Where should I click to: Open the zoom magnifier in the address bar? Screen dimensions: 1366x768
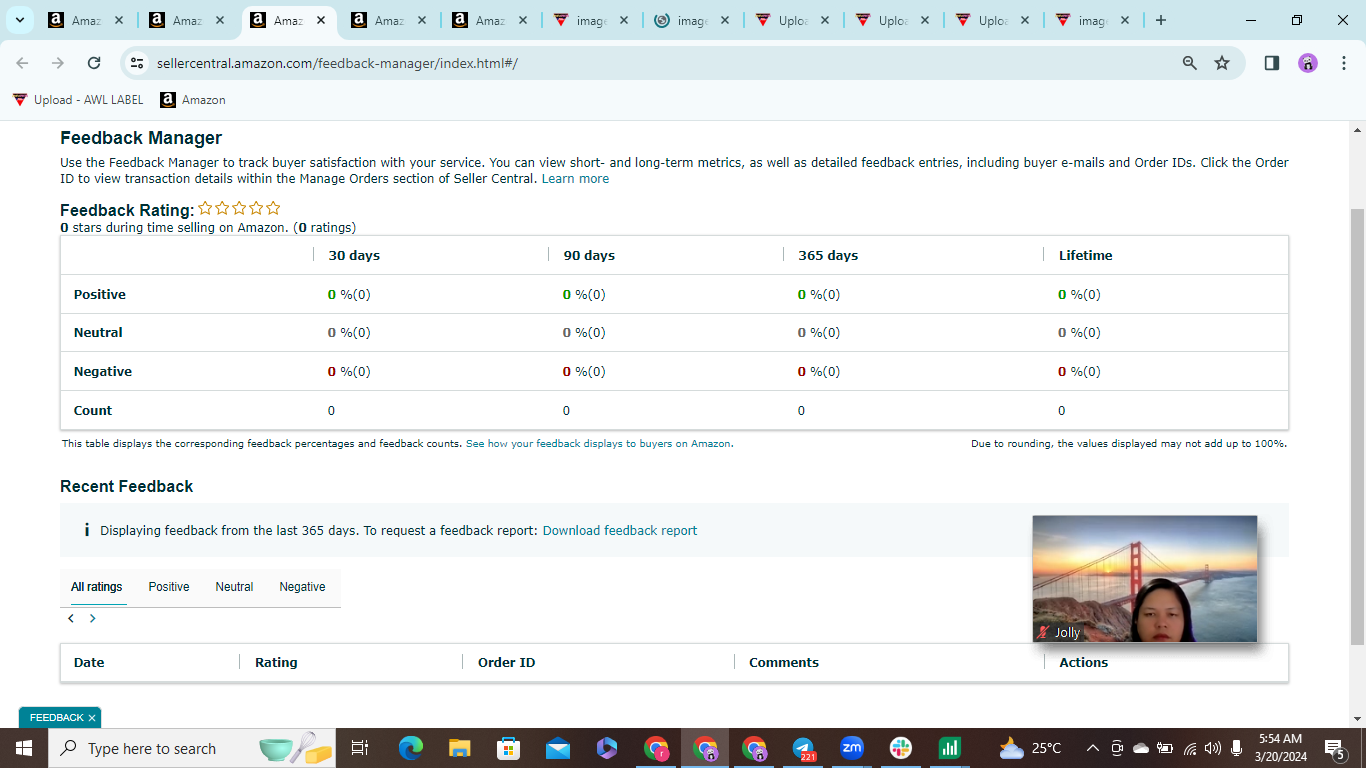(1190, 63)
